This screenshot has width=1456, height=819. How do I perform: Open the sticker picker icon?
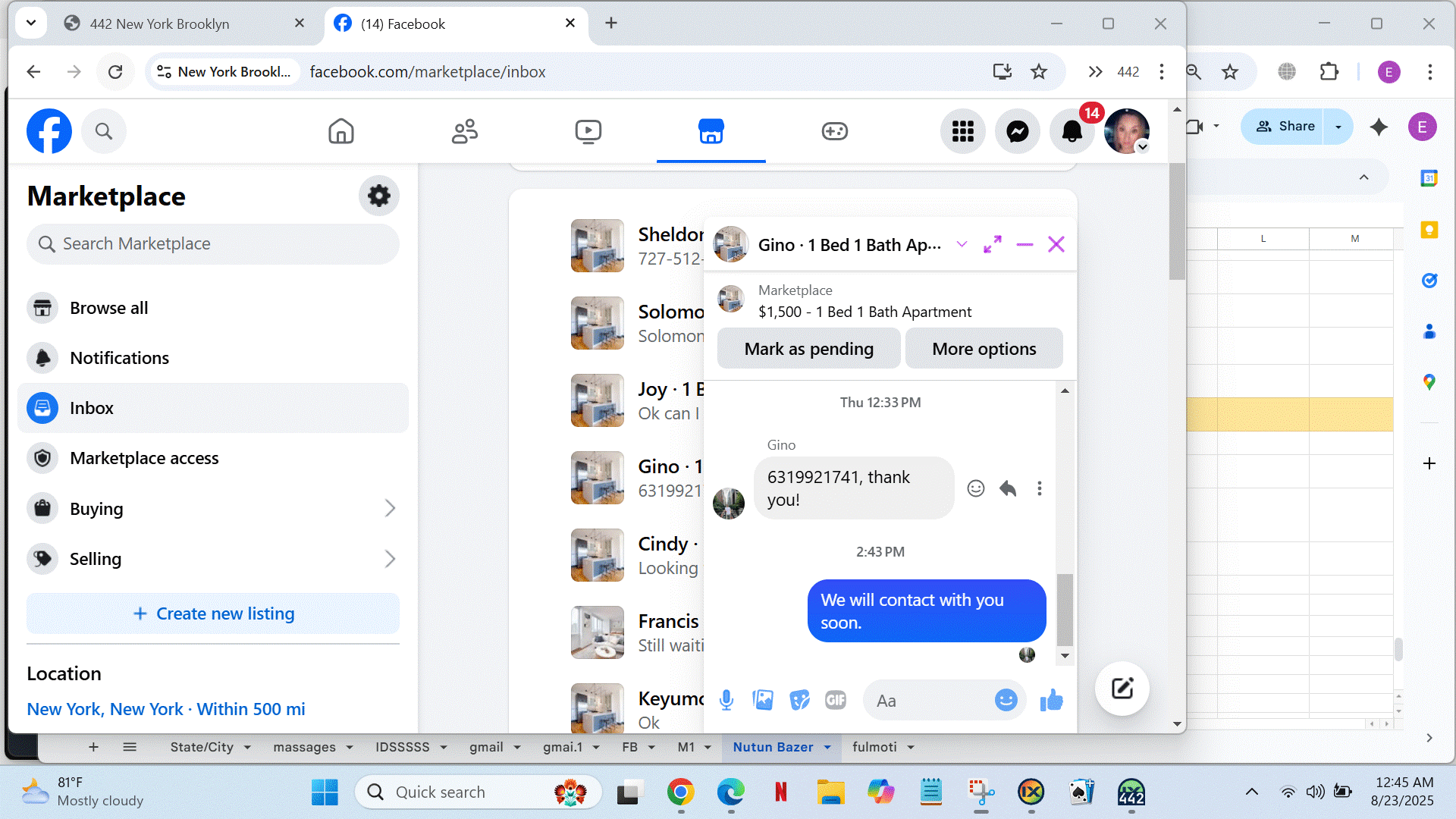pos(799,700)
